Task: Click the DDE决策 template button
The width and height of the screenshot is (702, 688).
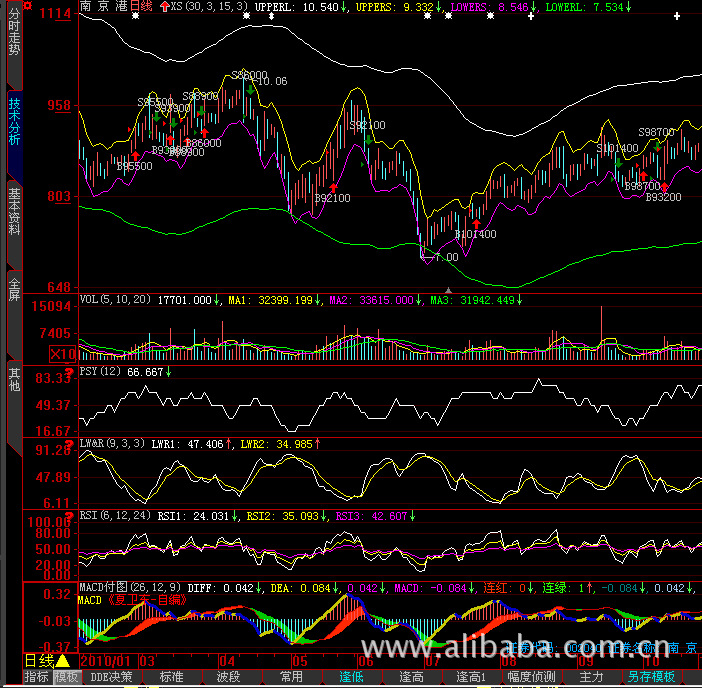Action: coord(111,677)
